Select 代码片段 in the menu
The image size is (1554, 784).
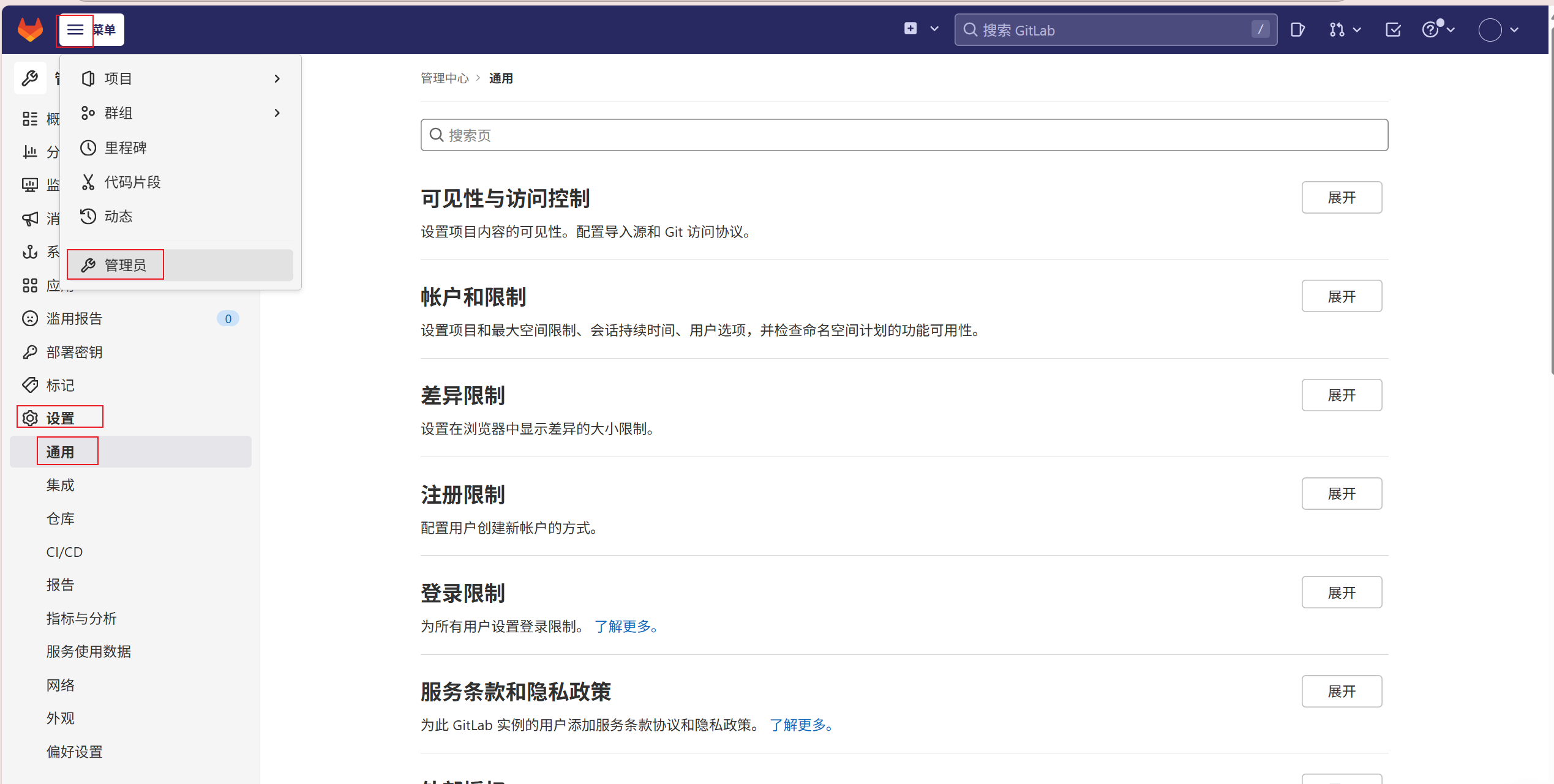click(132, 182)
